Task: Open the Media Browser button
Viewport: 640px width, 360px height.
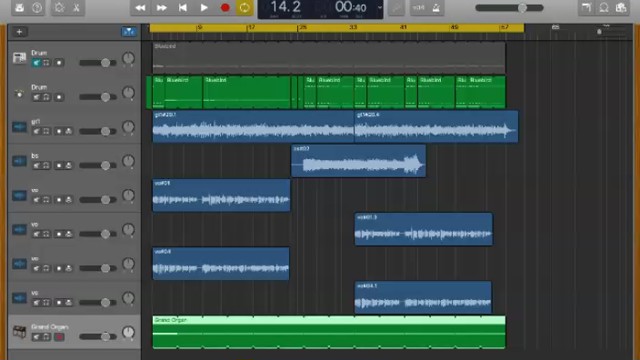Action: [621, 8]
